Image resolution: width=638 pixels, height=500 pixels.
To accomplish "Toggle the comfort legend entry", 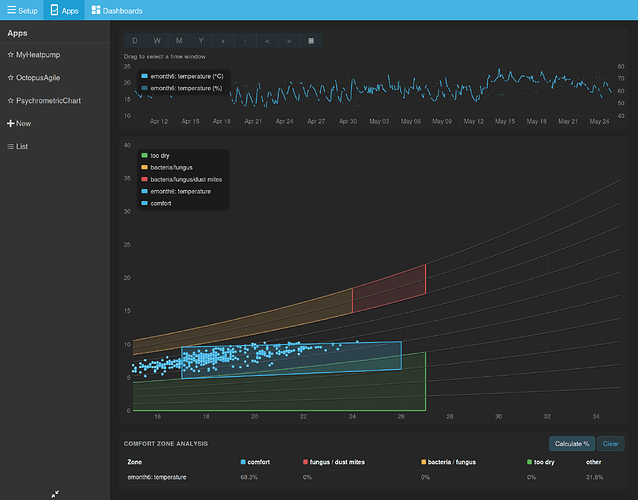I will pos(156,203).
